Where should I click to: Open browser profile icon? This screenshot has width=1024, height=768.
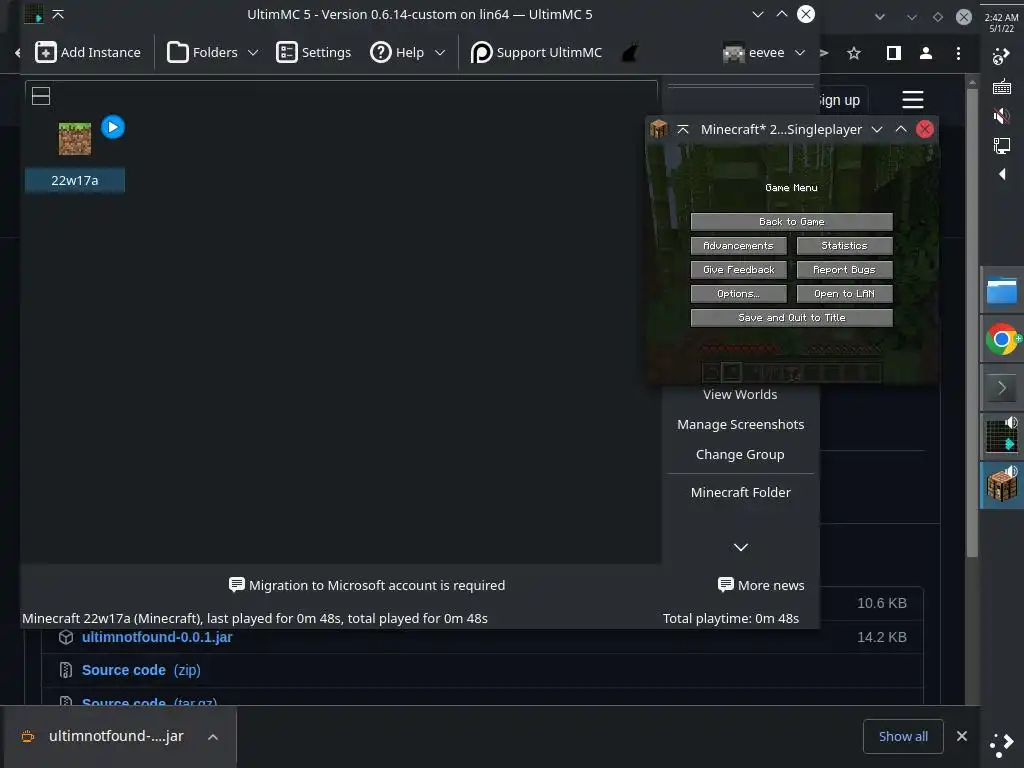click(x=925, y=53)
